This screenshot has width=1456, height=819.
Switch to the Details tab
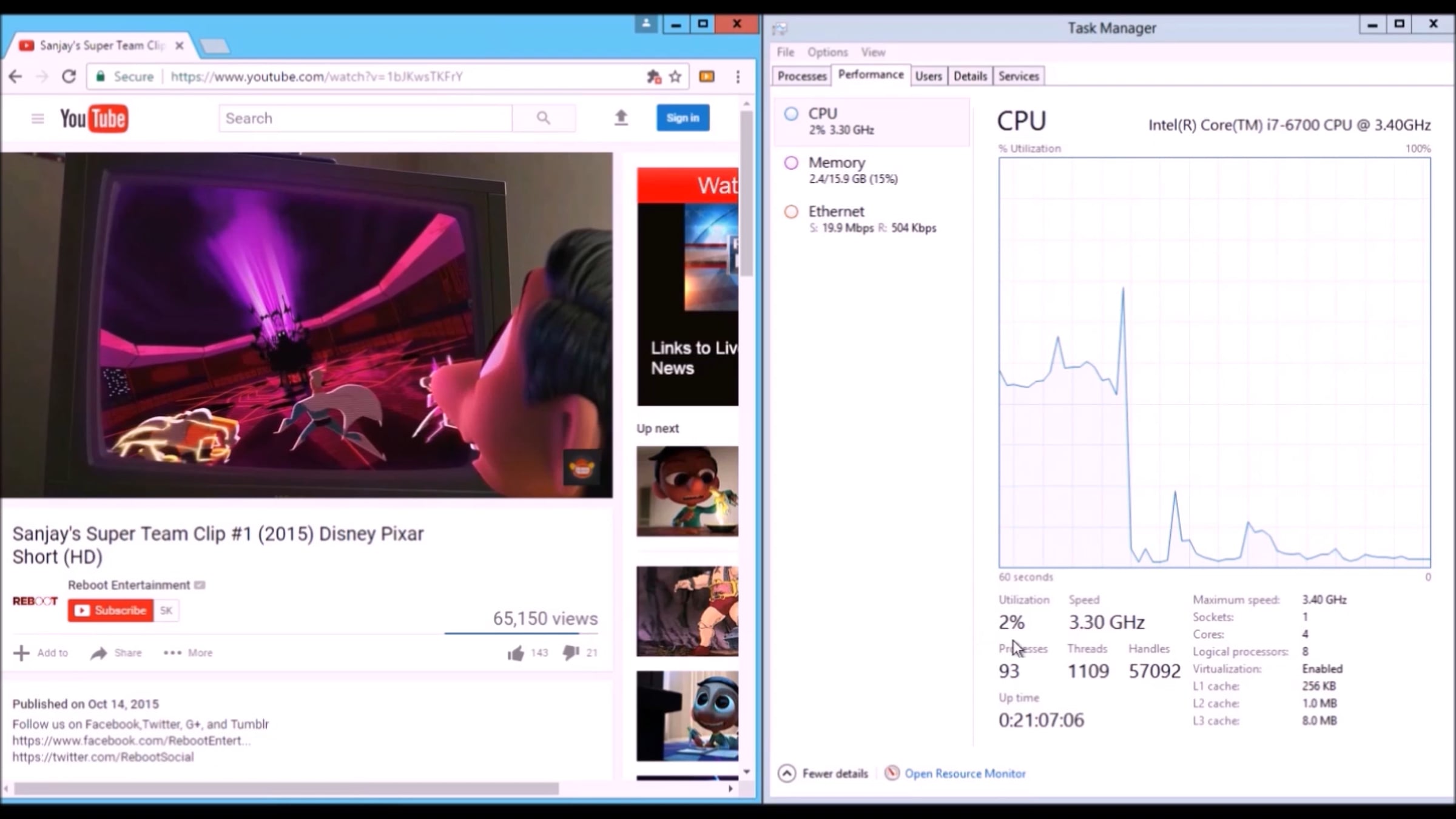click(970, 76)
